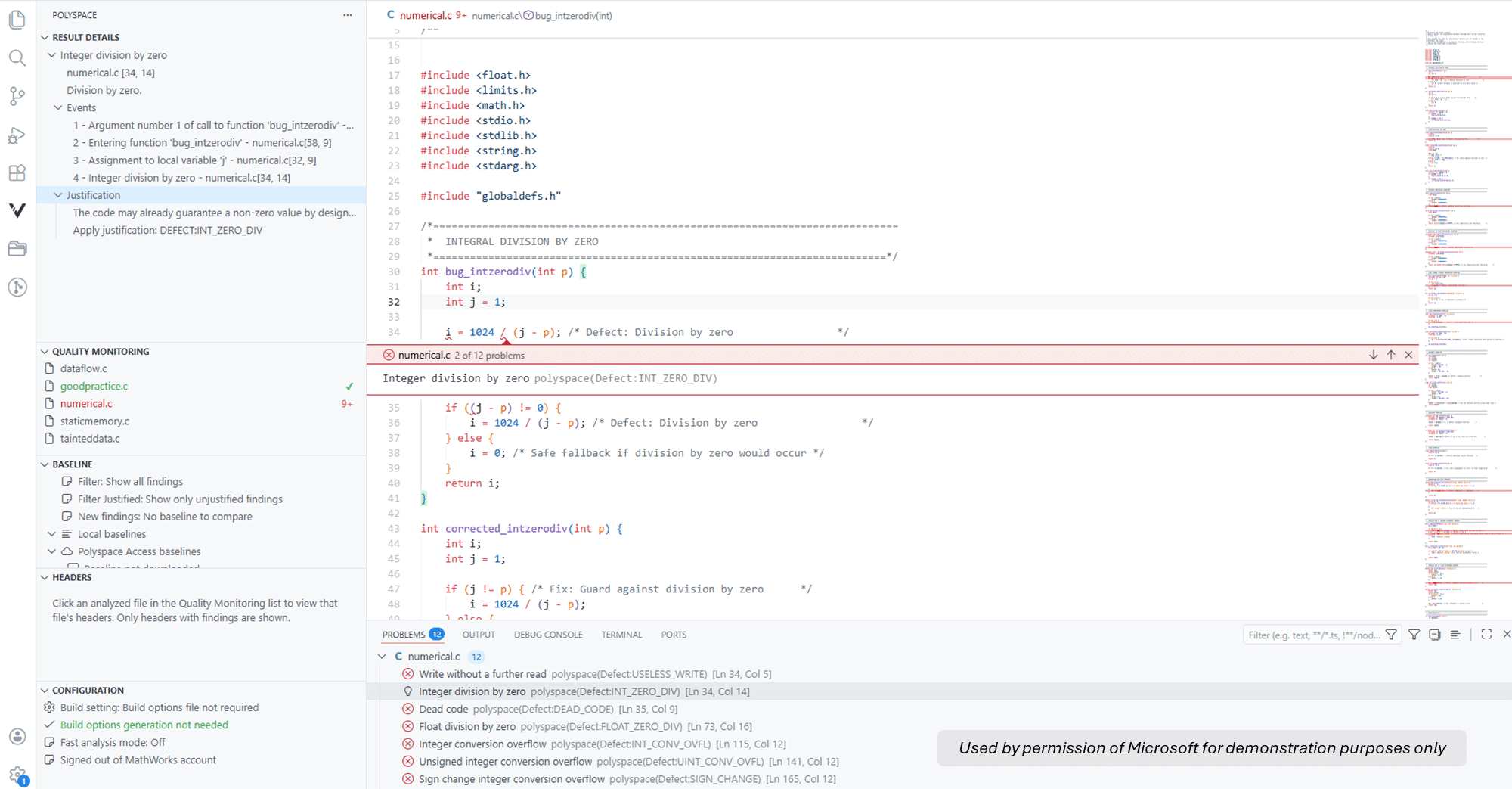
Task: Open Source Control view icon
Action: 17,96
